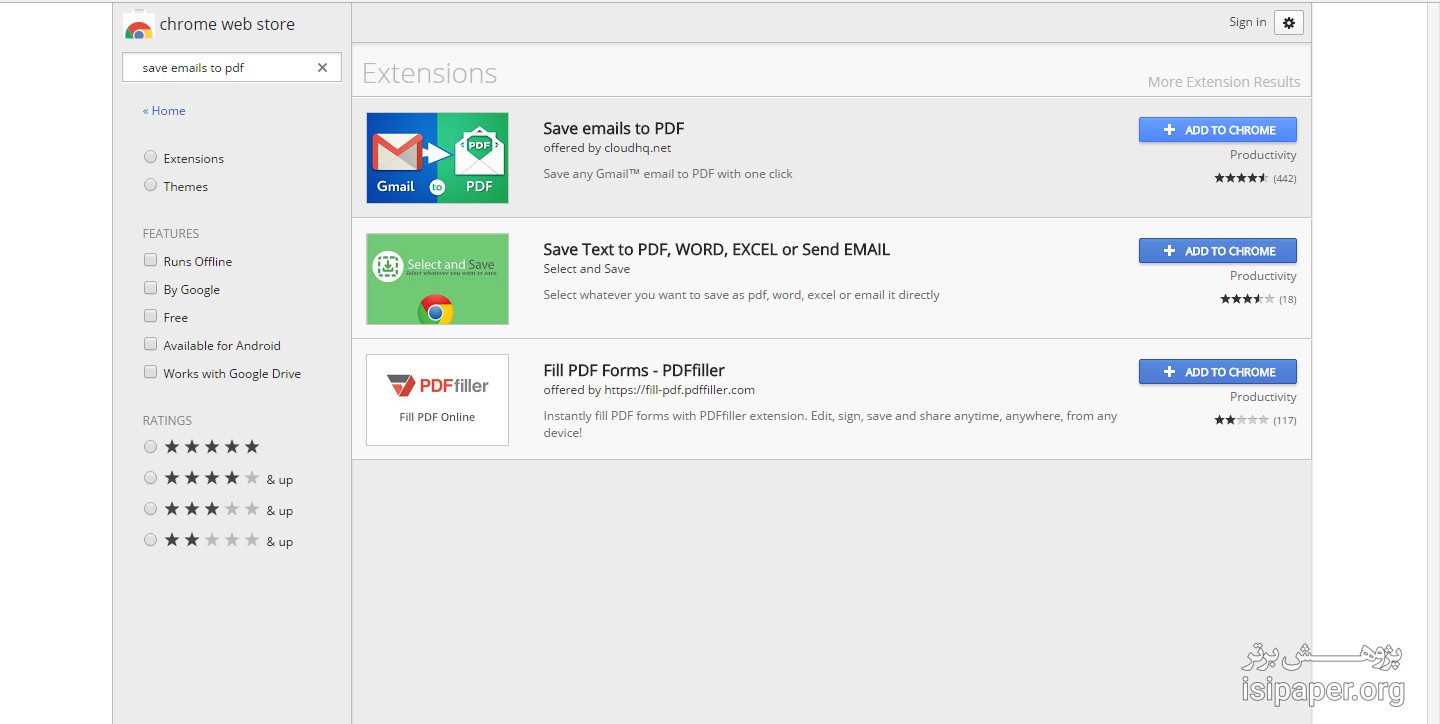The image size is (1440, 724).
Task: Click the Select and Save publisher text
Action: (x=587, y=269)
